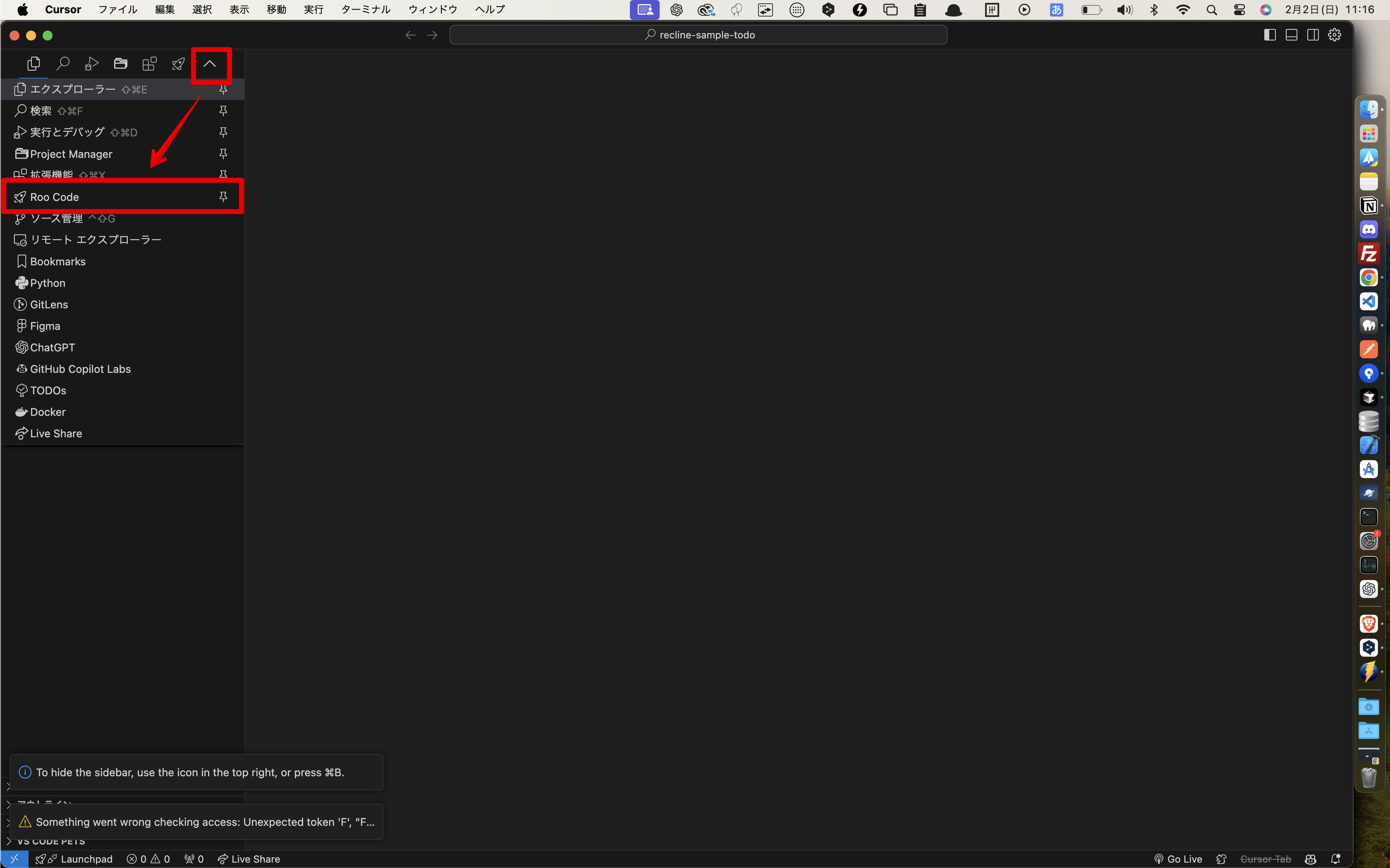Open the Explorer icon in the activity bar
The width and height of the screenshot is (1390, 868).
[x=33, y=64]
